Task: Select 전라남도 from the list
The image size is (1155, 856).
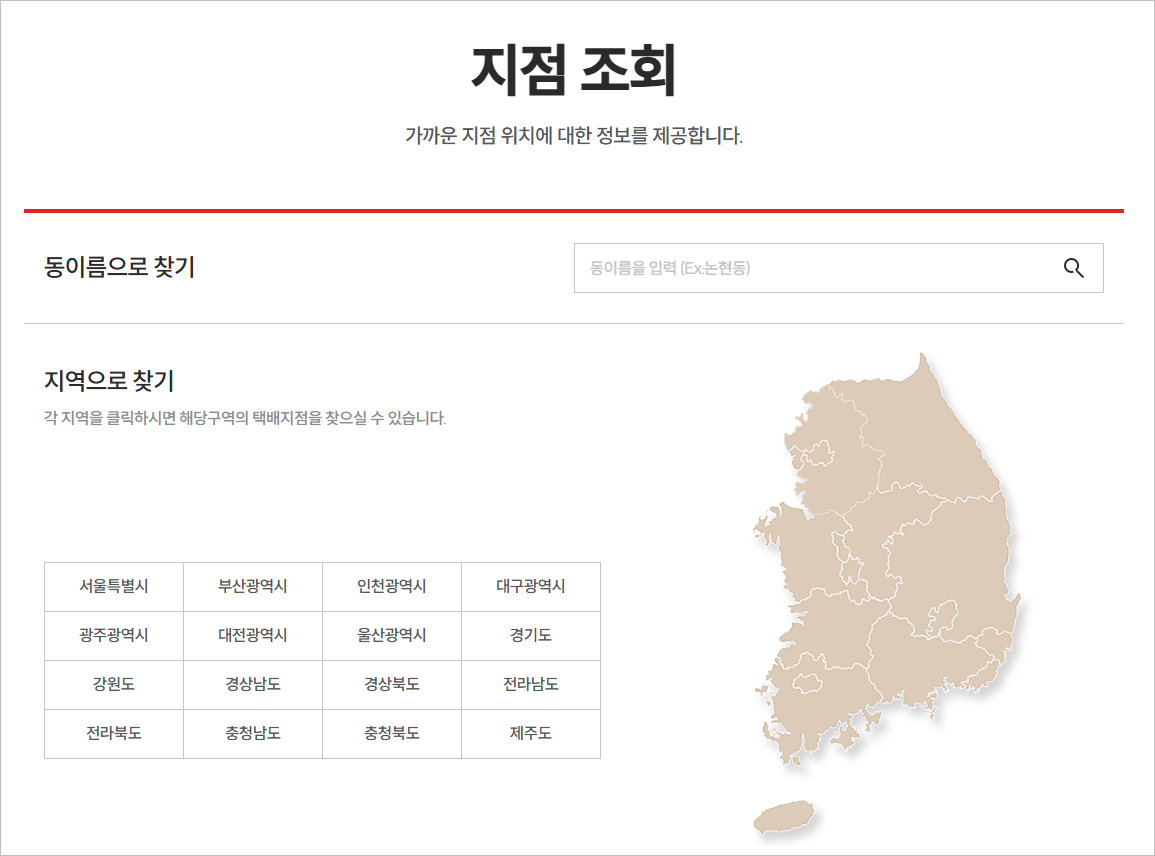Action: (530, 685)
